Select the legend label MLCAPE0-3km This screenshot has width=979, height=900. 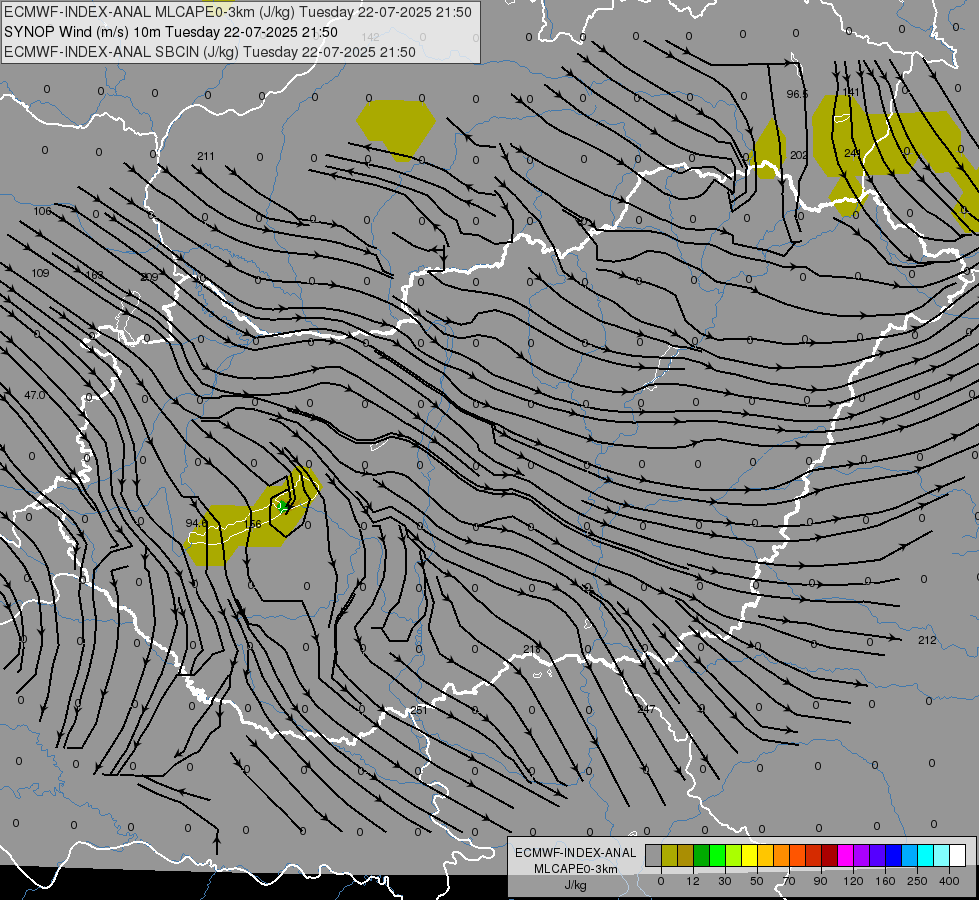point(575,869)
